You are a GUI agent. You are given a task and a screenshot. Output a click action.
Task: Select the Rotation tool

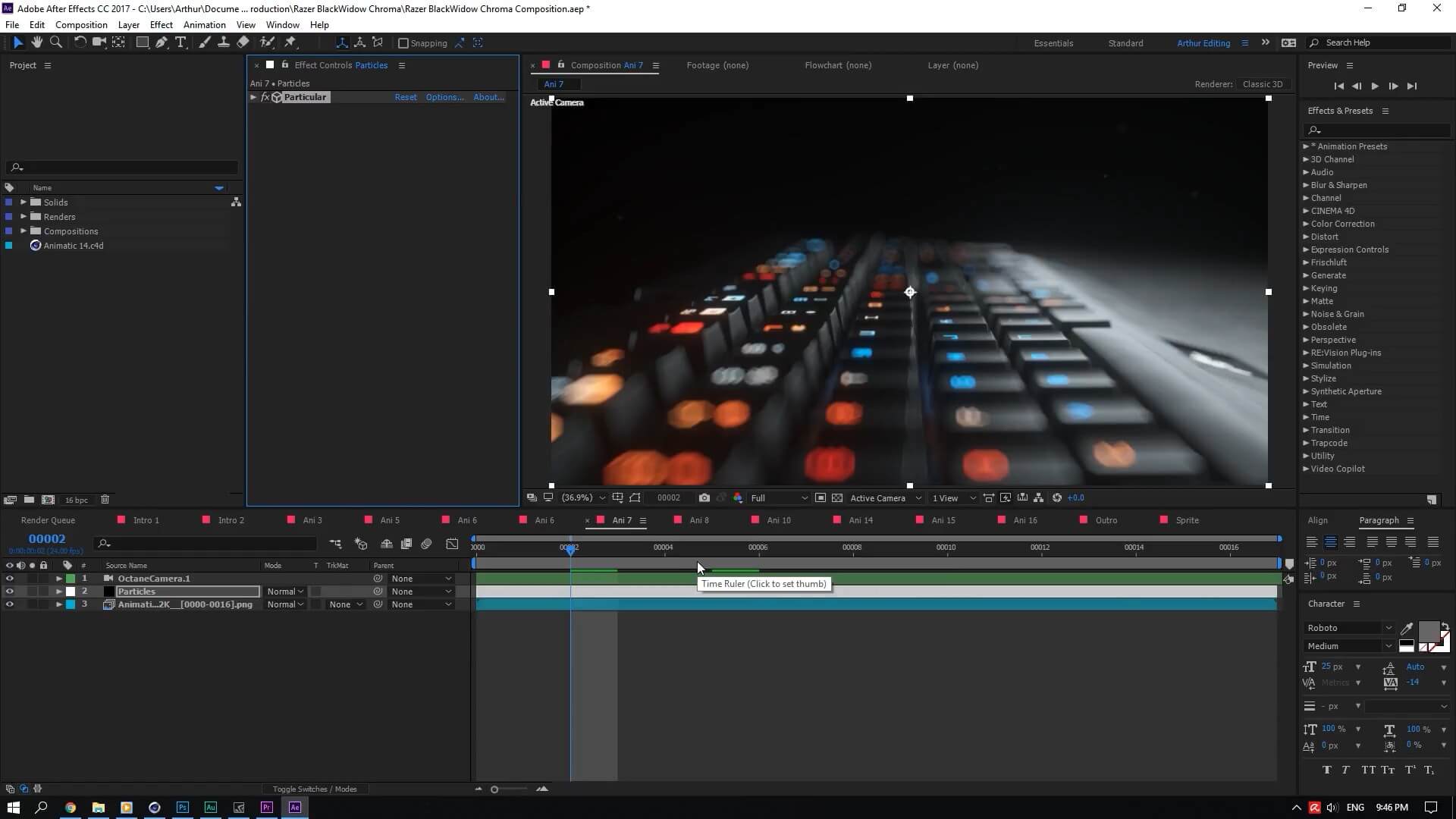click(x=79, y=42)
